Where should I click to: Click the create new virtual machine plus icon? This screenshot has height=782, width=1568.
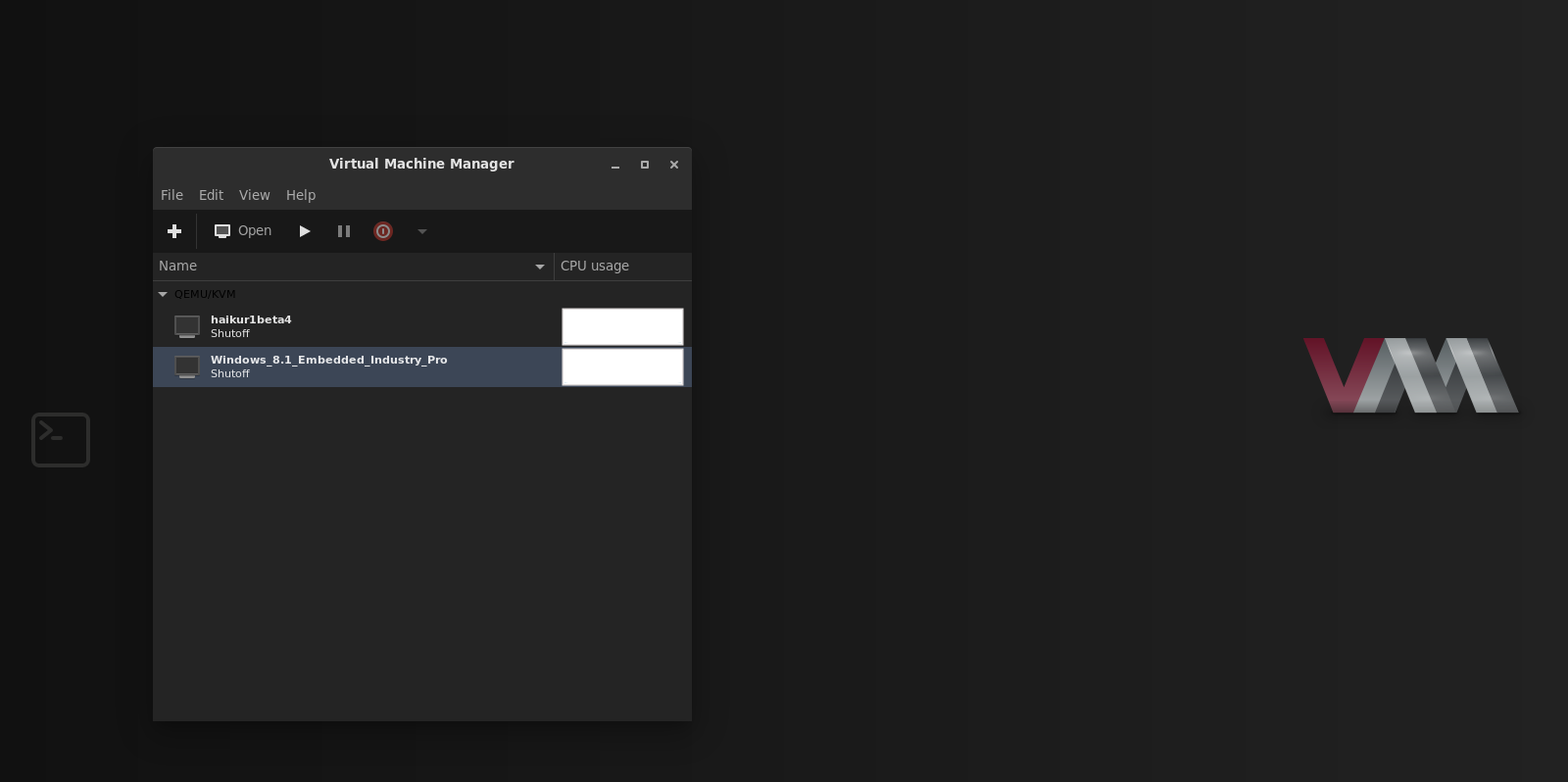174,231
